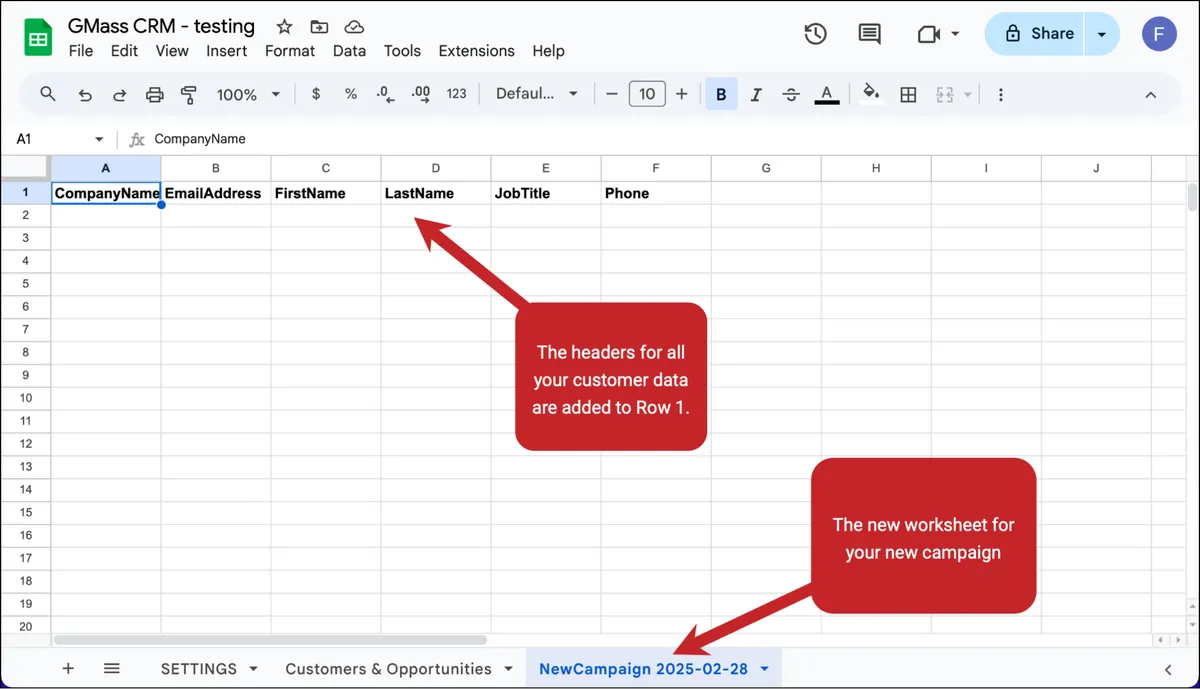
Task: Click the Share button
Action: pos(1035,34)
